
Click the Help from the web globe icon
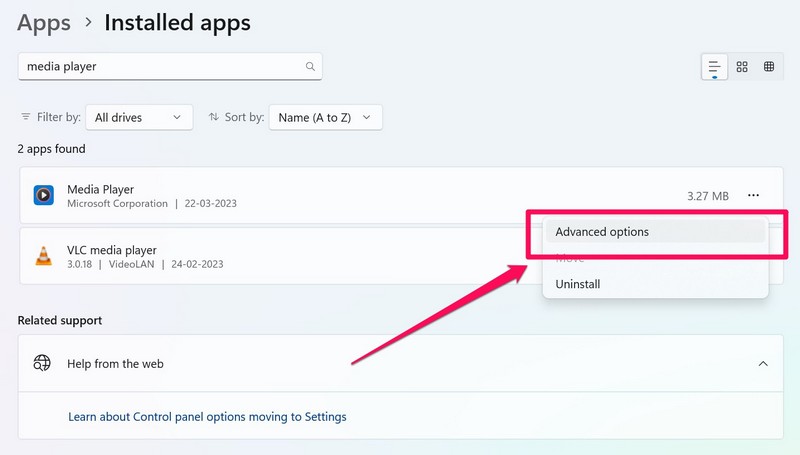42,363
